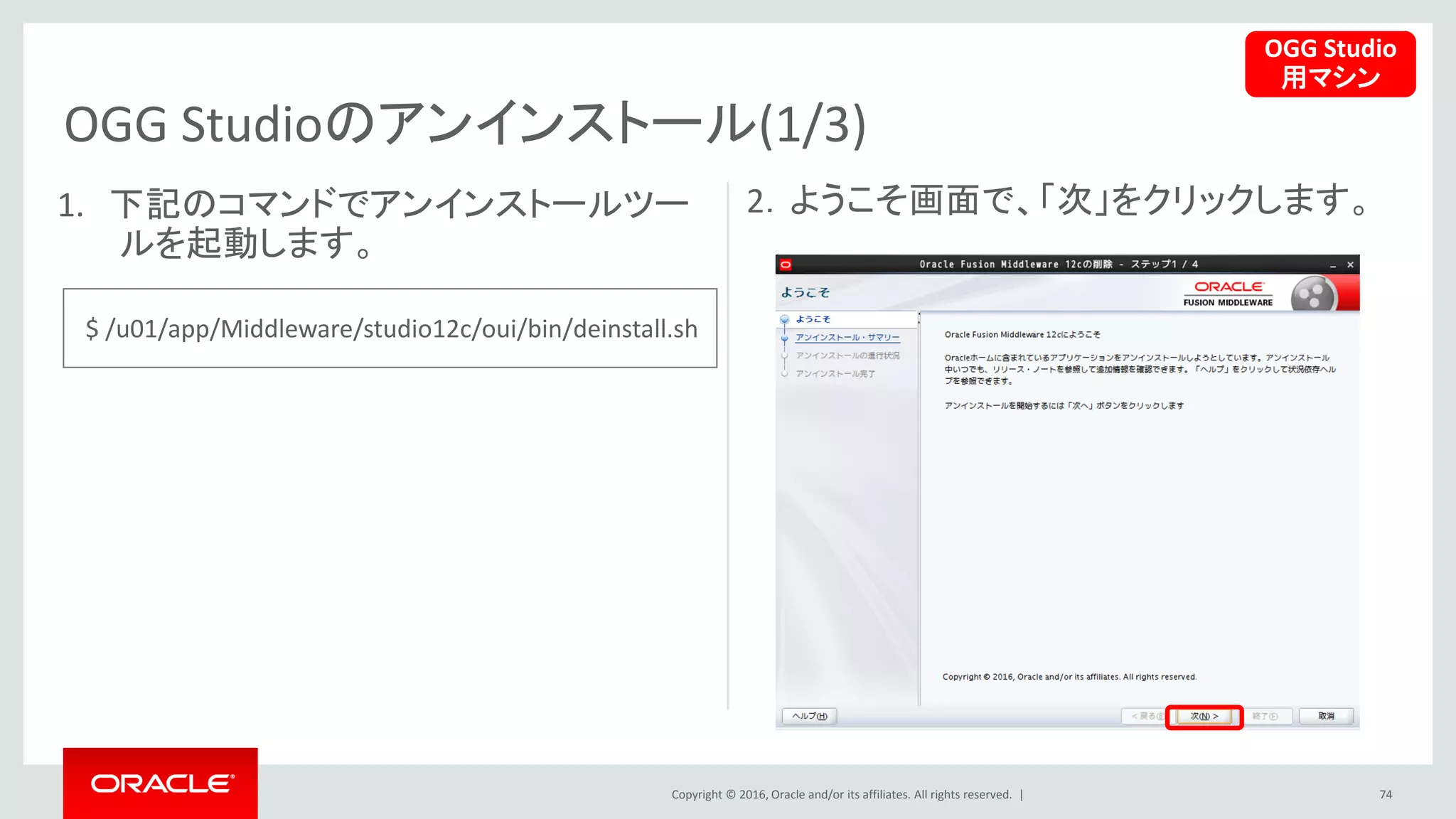This screenshot has width=1456, height=819.
Task: Click the ヘルプ(H) help button
Action: click(x=810, y=716)
